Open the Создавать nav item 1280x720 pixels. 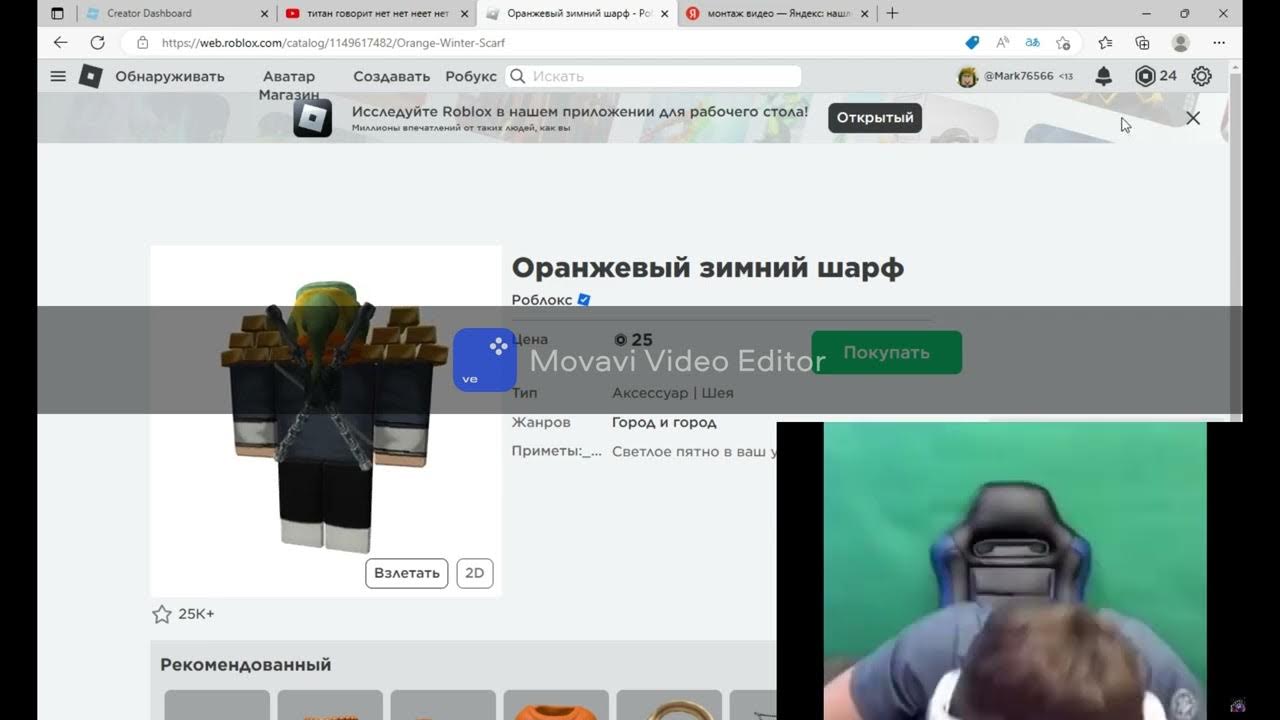tap(391, 76)
